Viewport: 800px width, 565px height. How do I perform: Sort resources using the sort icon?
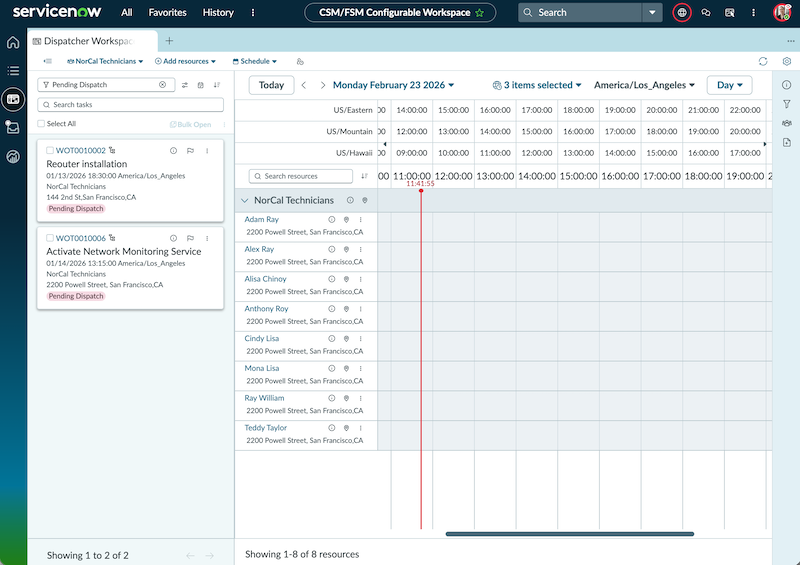[x=364, y=176]
